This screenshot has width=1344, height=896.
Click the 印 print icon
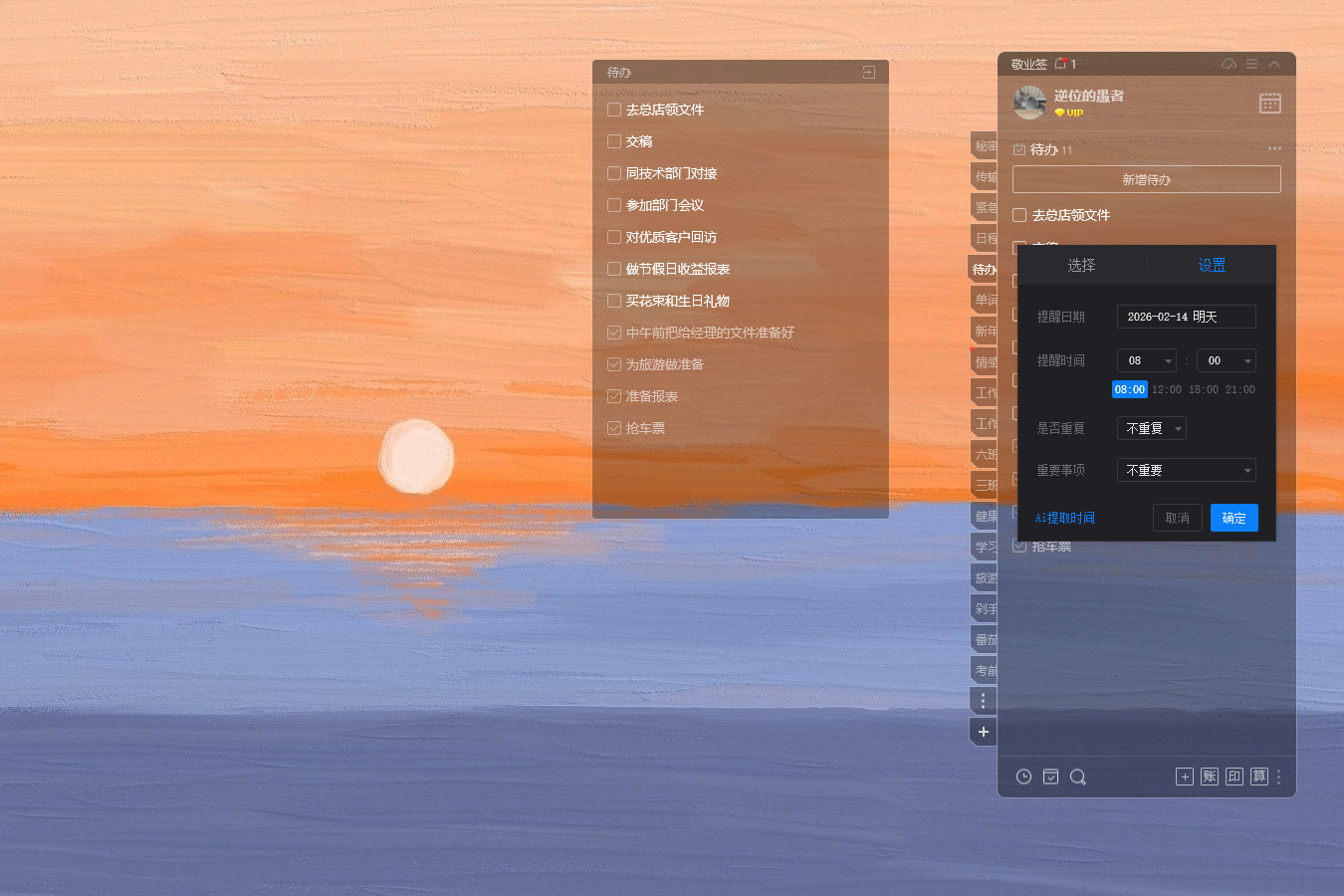pos(1233,776)
